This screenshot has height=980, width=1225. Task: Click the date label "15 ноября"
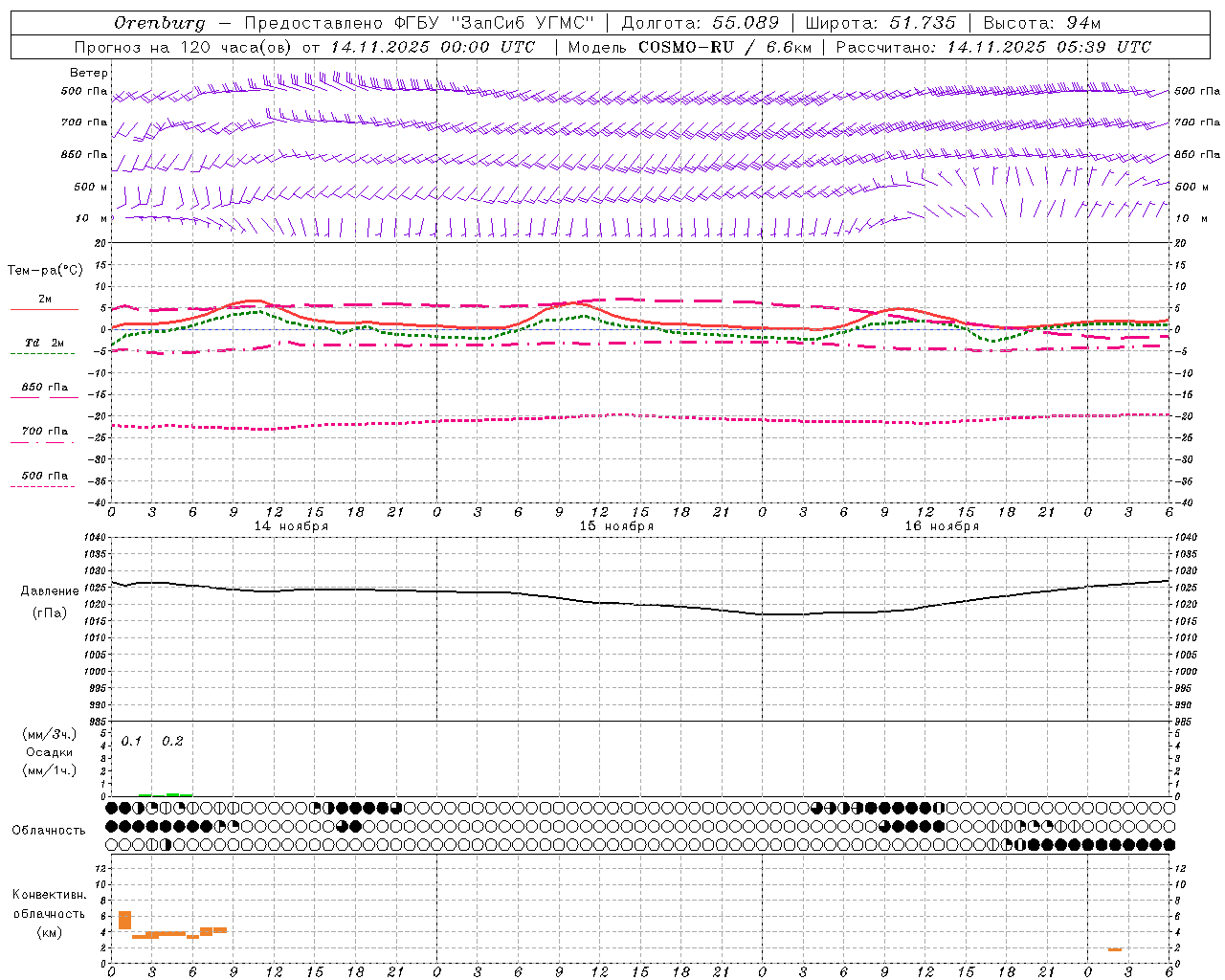pos(616,526)
